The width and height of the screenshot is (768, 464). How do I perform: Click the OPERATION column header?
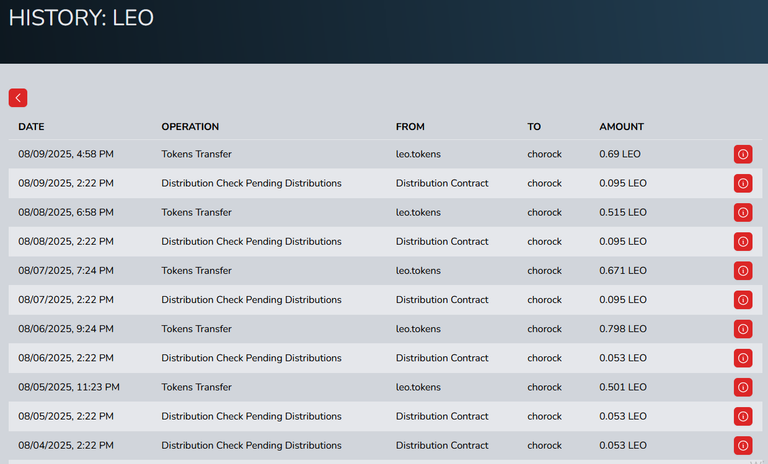point(190,126)
